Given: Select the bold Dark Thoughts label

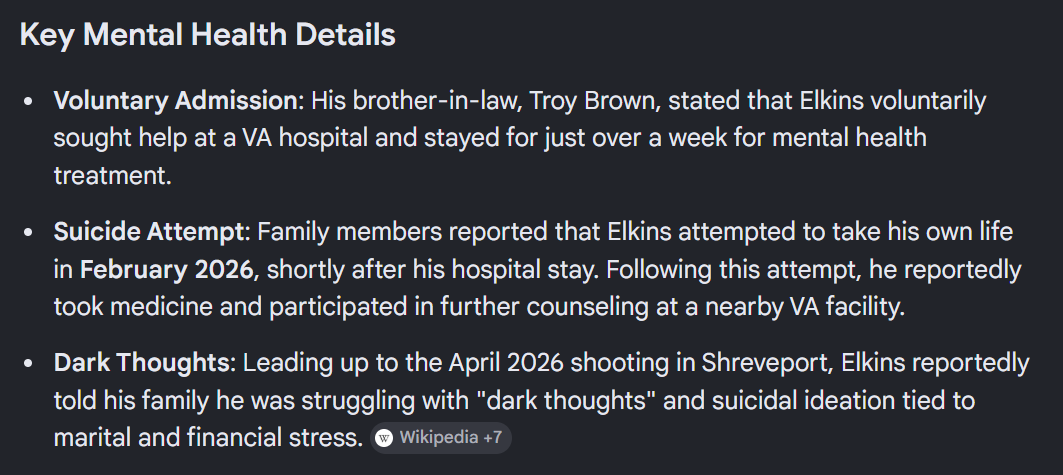Looking at the screenshot, I should (x=142, y=363).
